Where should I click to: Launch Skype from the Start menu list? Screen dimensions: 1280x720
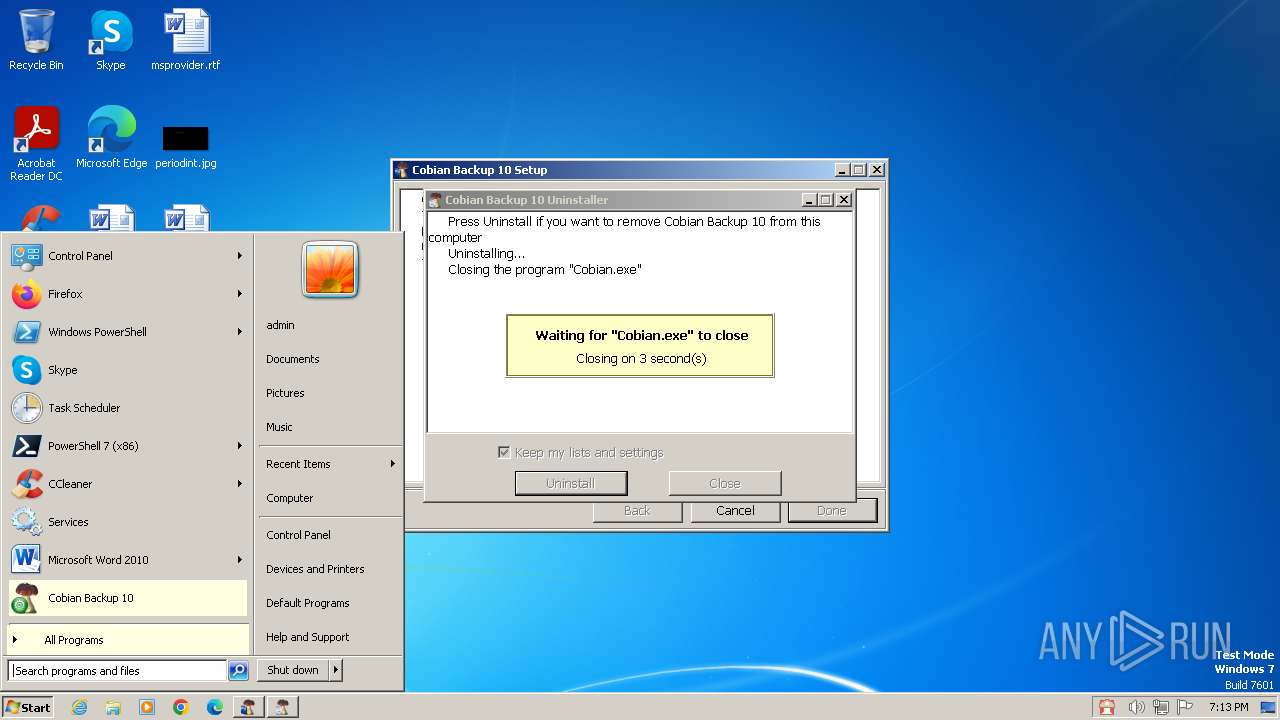click(128, 370)
